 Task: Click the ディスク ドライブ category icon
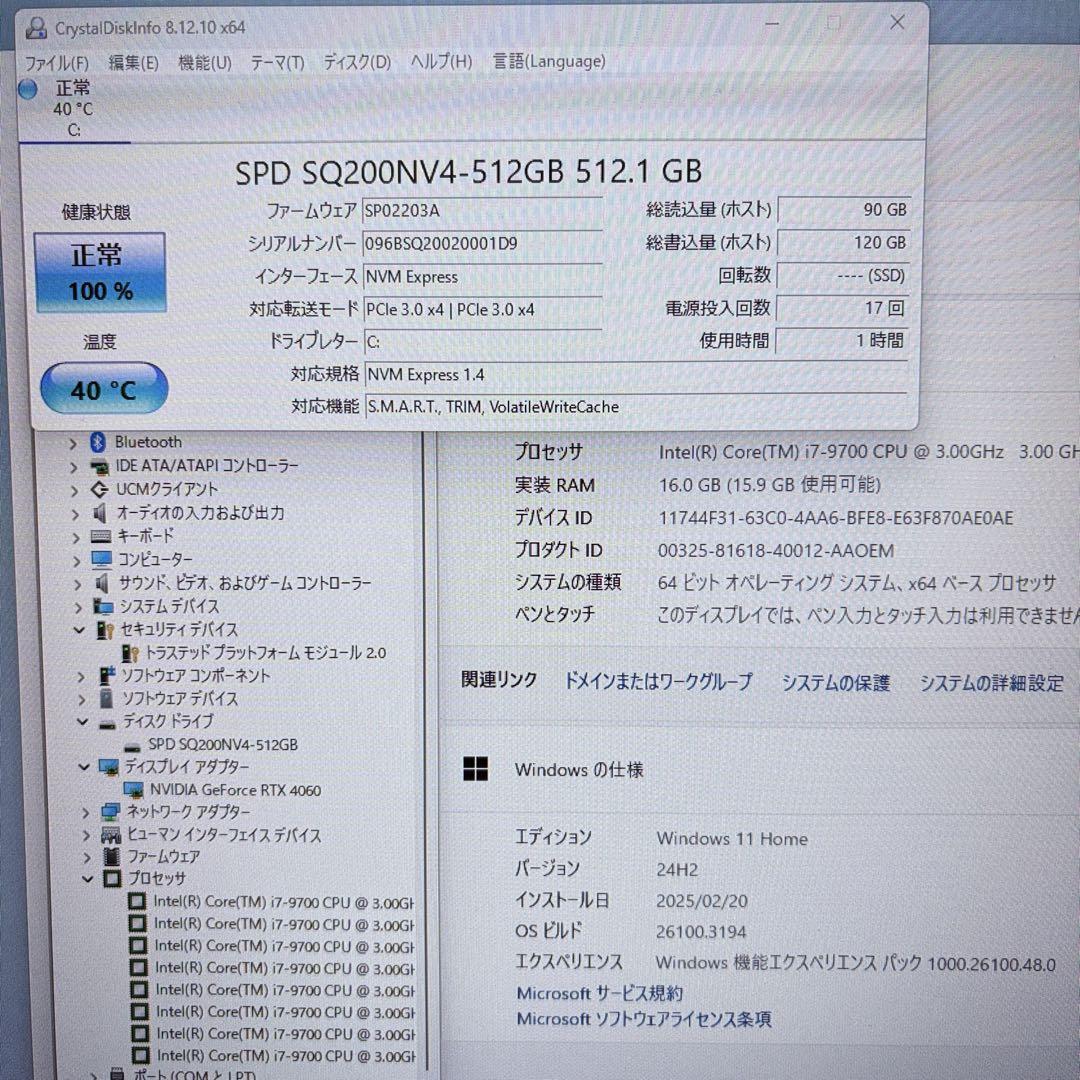(x=107, y=725)
